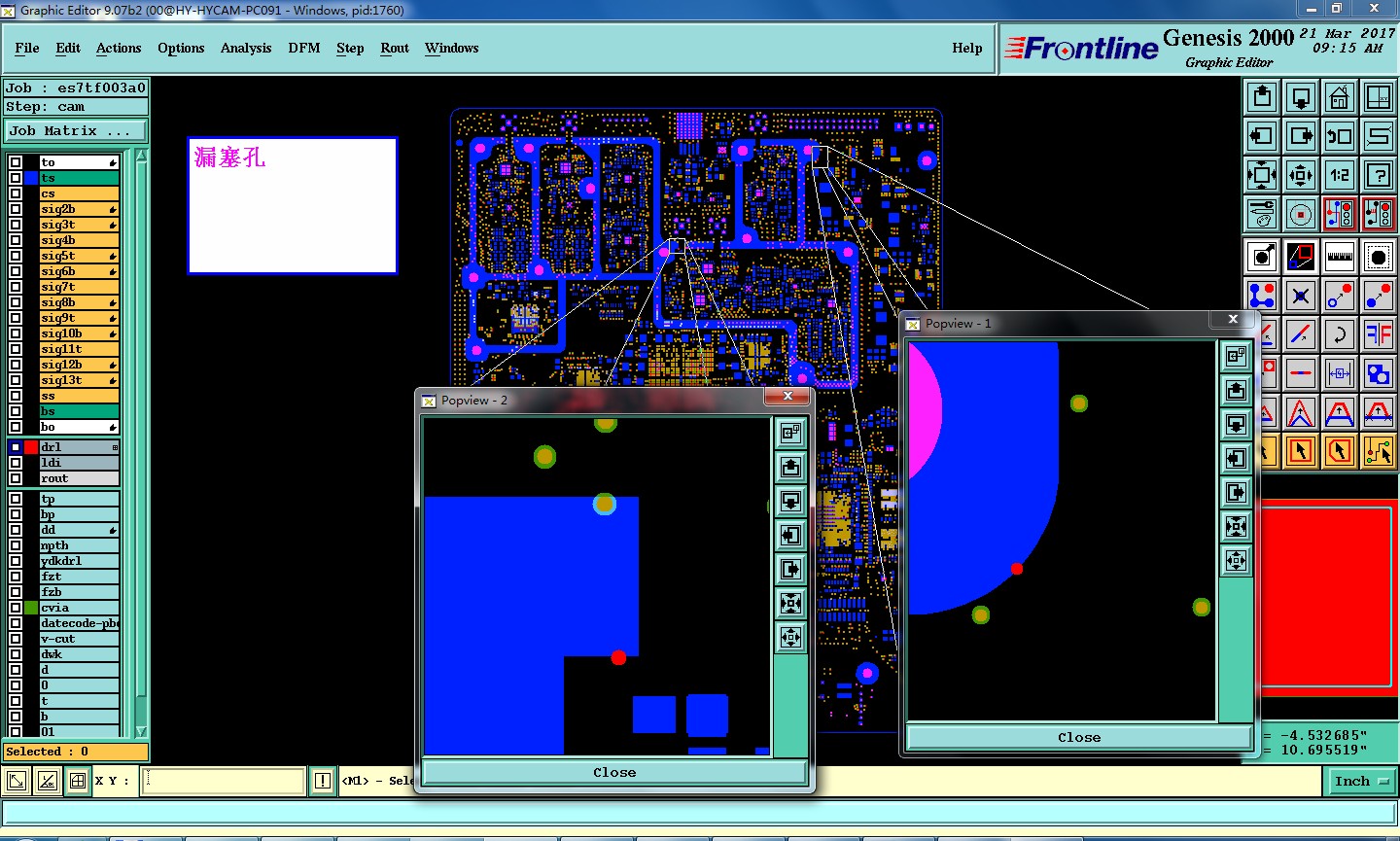
Task: Click the layer list scroll up arrow
Action: click(x=141, y=157)
